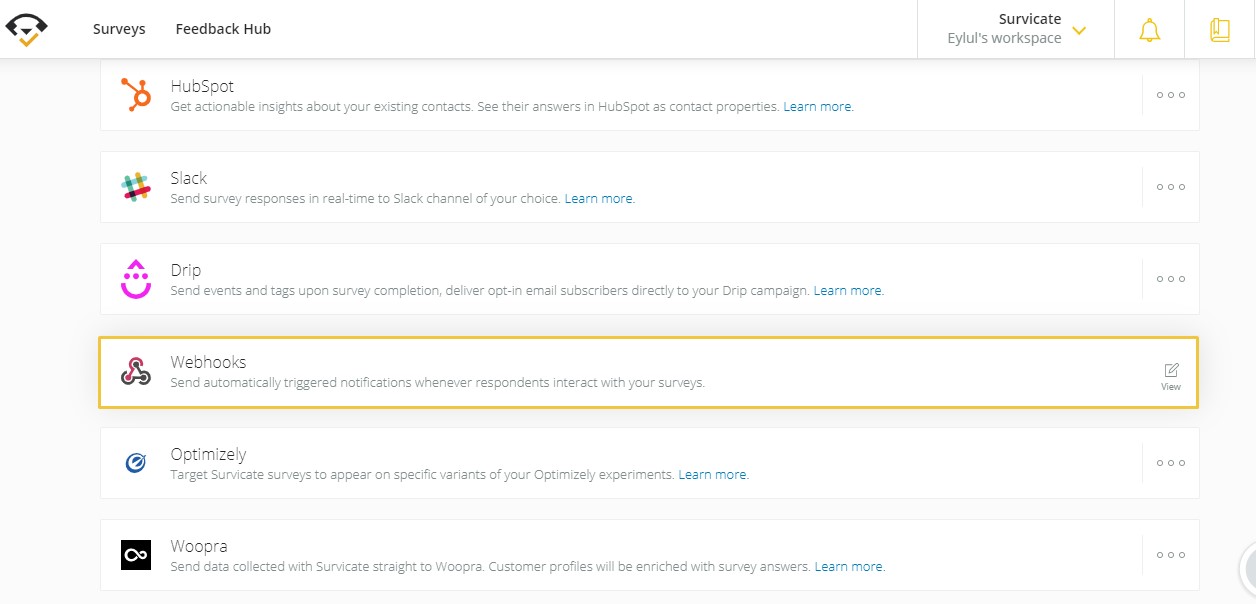Open the Optimizely three-dot options menu
This screenshot has width=1256, height=604.
pyautogui.click(x=1171, y=463)
